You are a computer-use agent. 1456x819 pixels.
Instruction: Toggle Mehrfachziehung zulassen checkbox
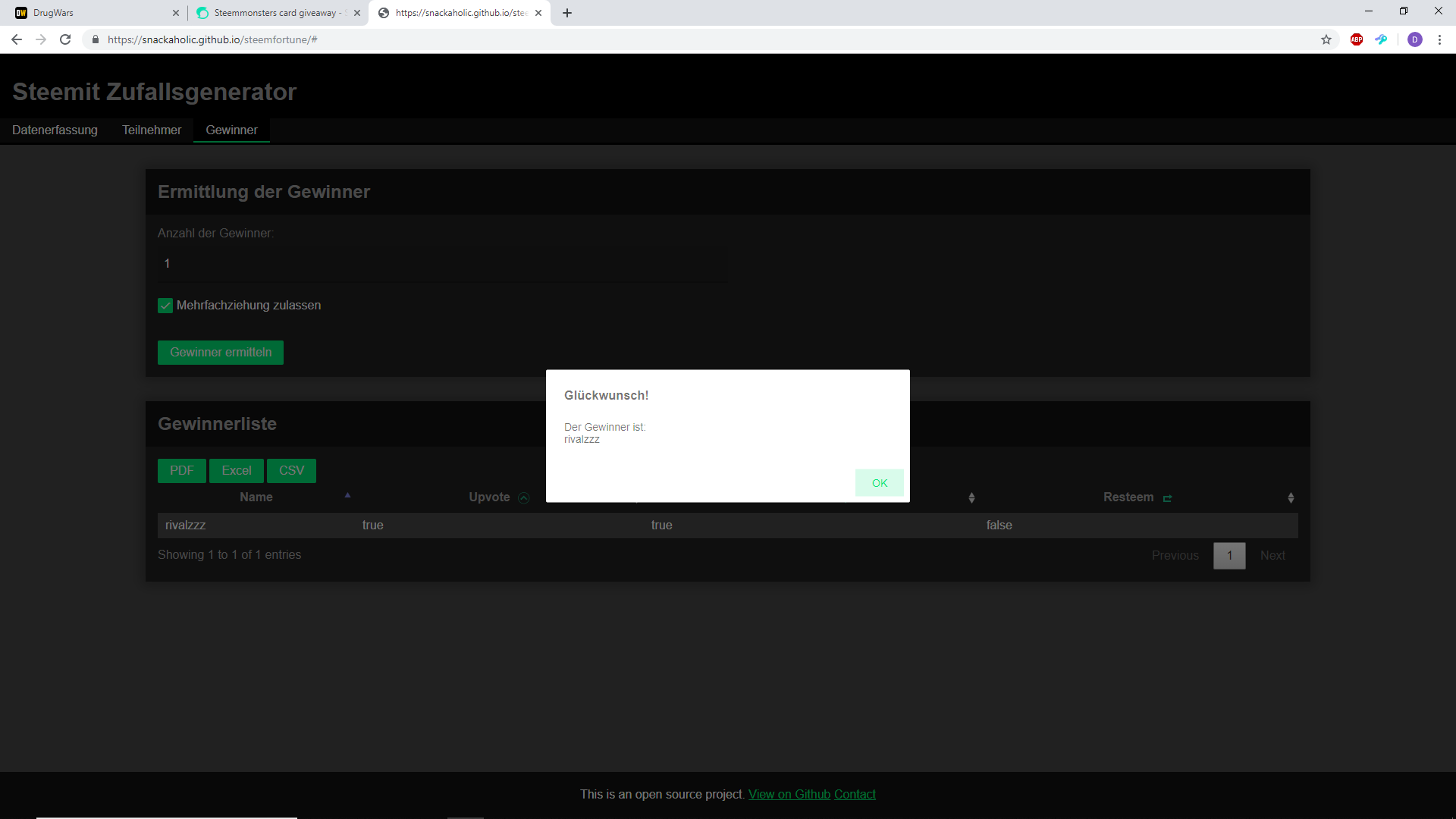tap(165, 306)
